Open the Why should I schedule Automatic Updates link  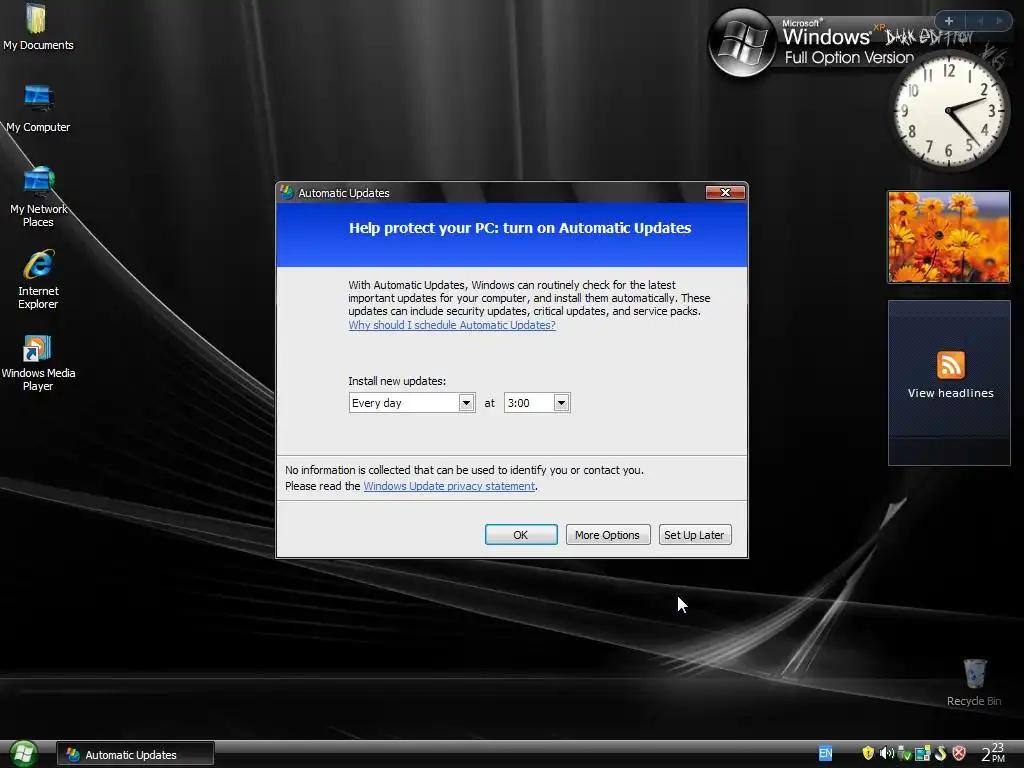pos(452,325)
